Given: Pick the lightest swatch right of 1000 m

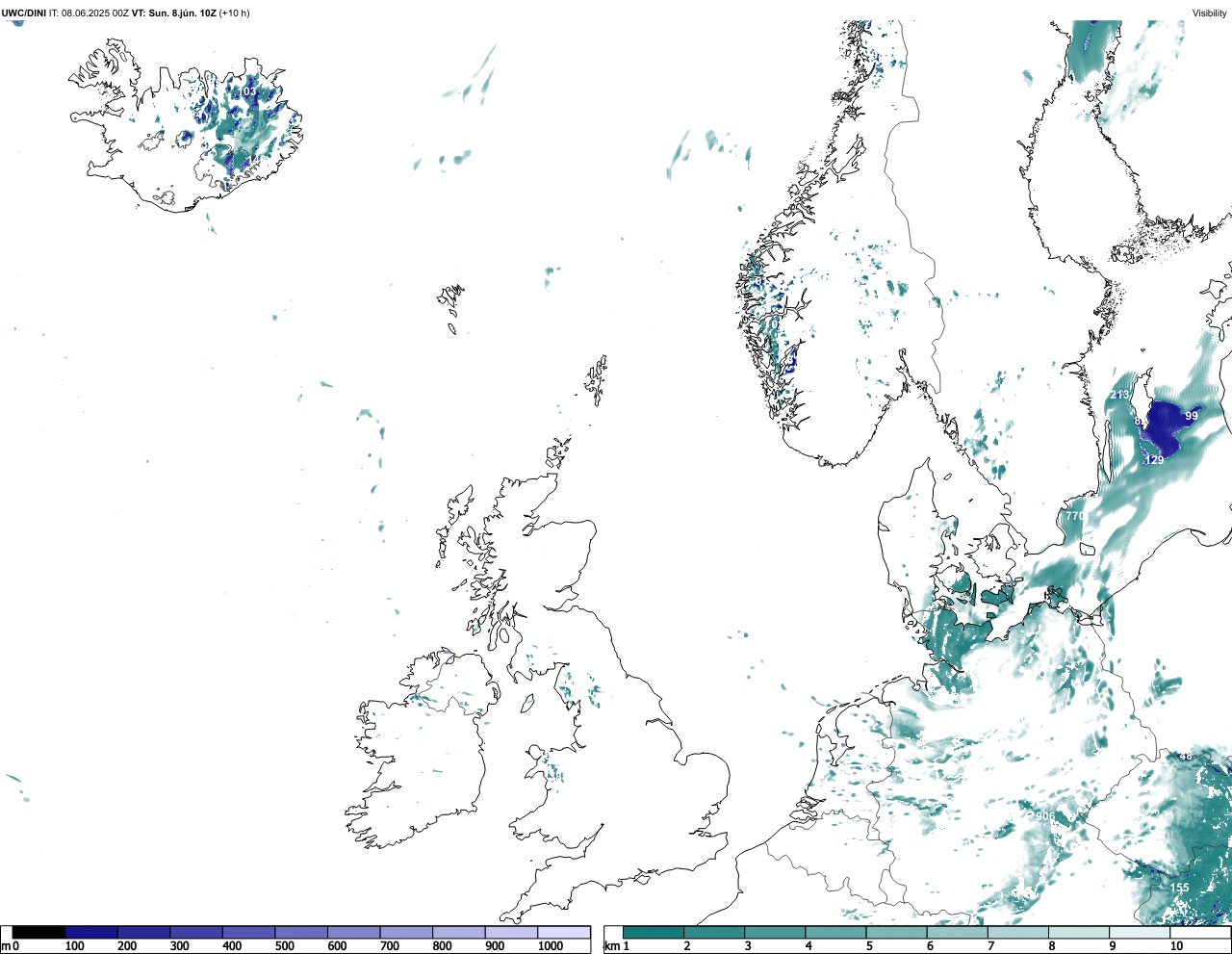Looking at the screenshot, I should 564,932.
